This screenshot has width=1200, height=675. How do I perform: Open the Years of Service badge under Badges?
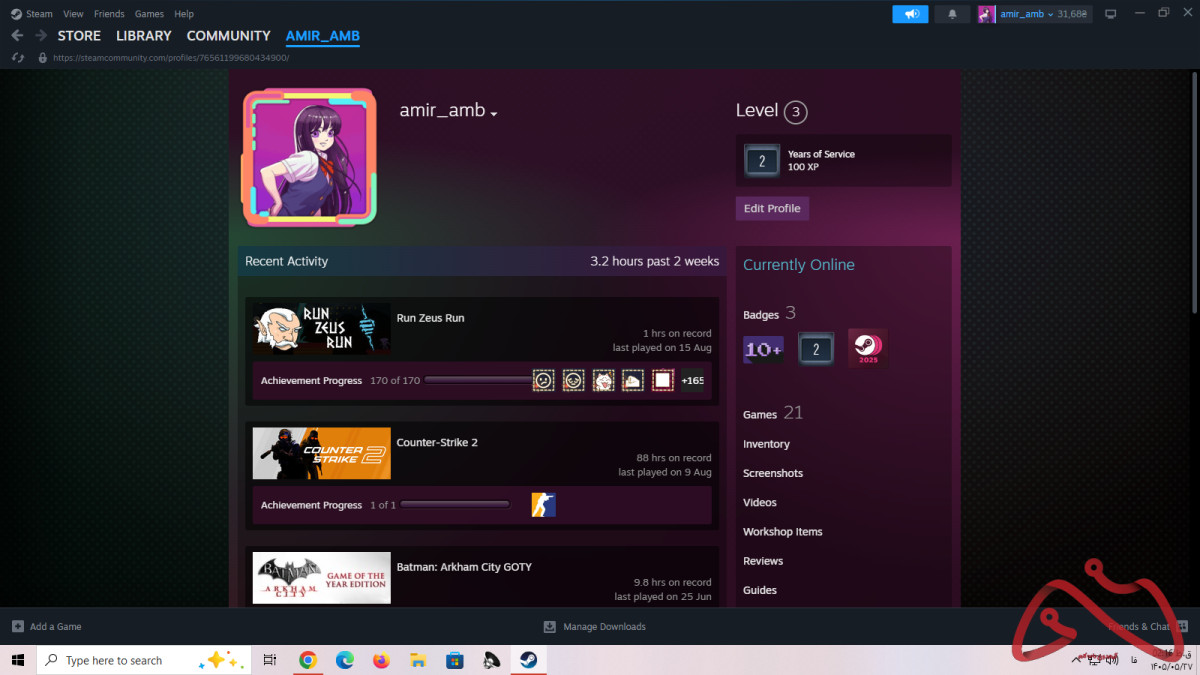point(816,349)
